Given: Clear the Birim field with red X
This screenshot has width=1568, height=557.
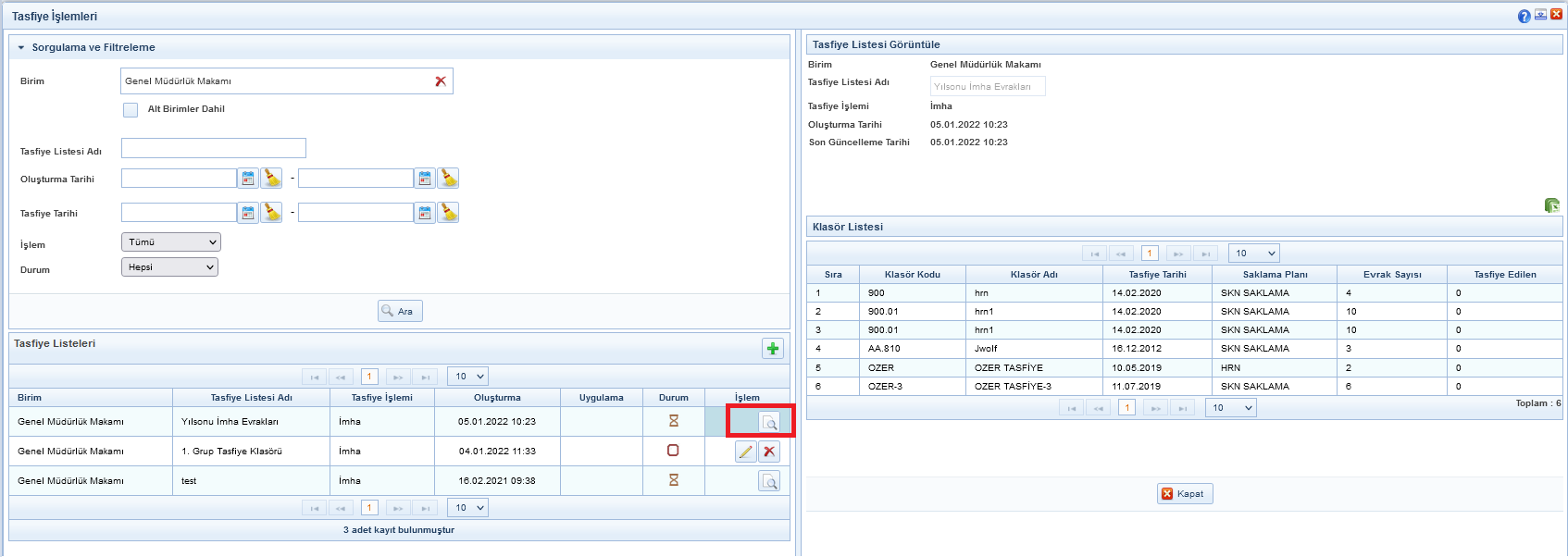Looking at the screenshot, I should 441,81.
